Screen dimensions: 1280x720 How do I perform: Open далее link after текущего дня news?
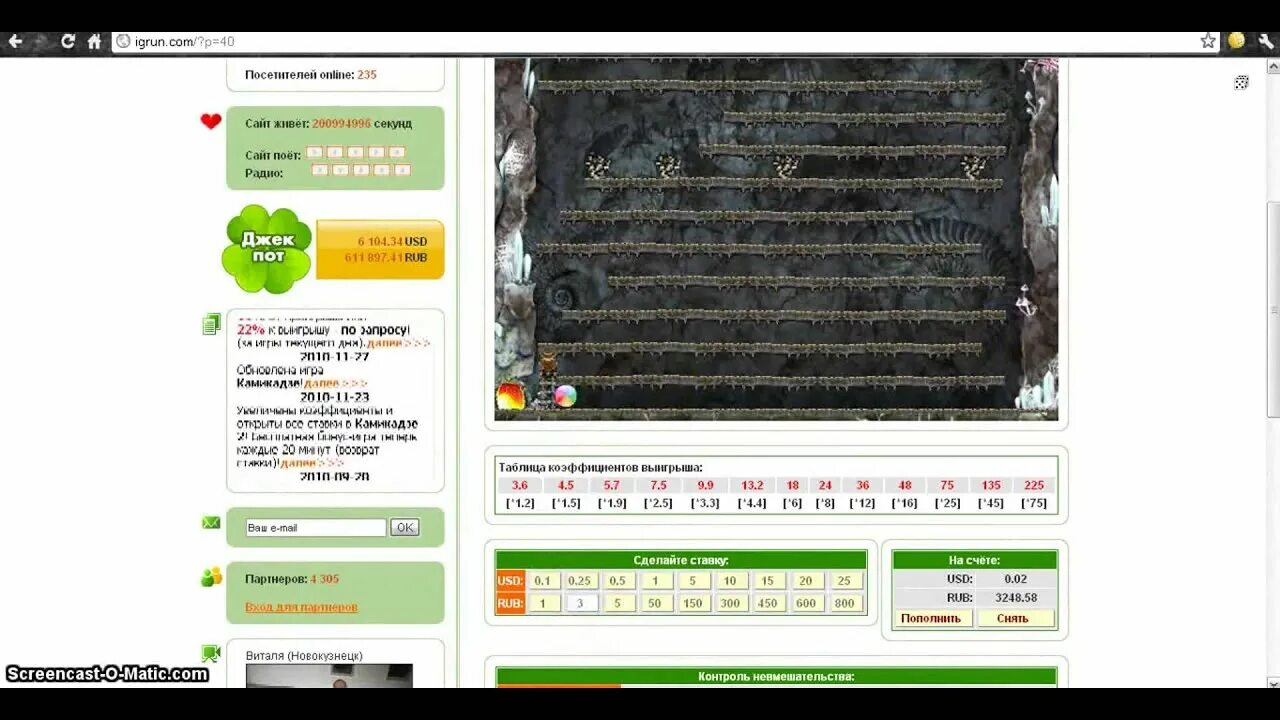coord(399,343)
